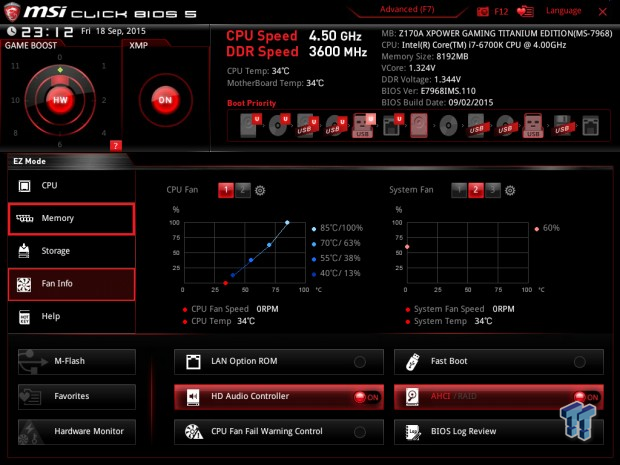Click the Storage drive icon in sidebar
This screenshot has height=465, width=620.
[24, 251]
